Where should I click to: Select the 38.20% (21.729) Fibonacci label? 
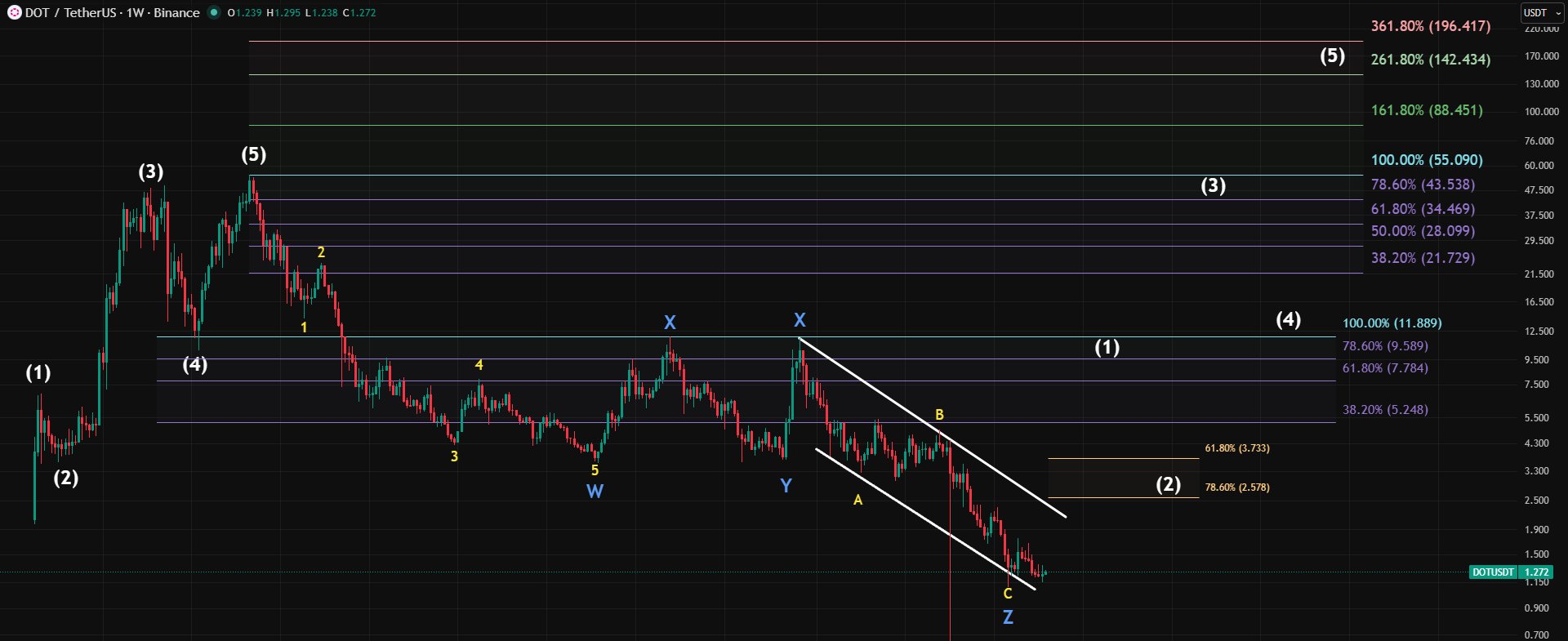click(x=1423, y=258)
